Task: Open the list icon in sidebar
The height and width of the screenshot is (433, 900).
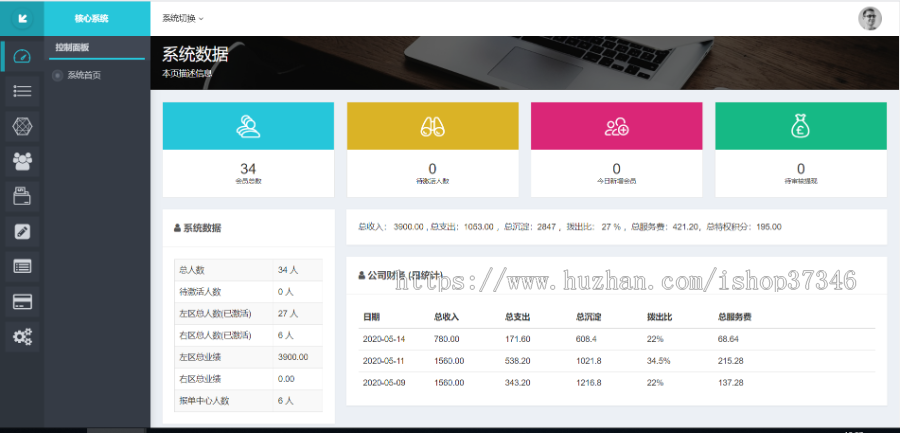Action: (x=22, y=91)
